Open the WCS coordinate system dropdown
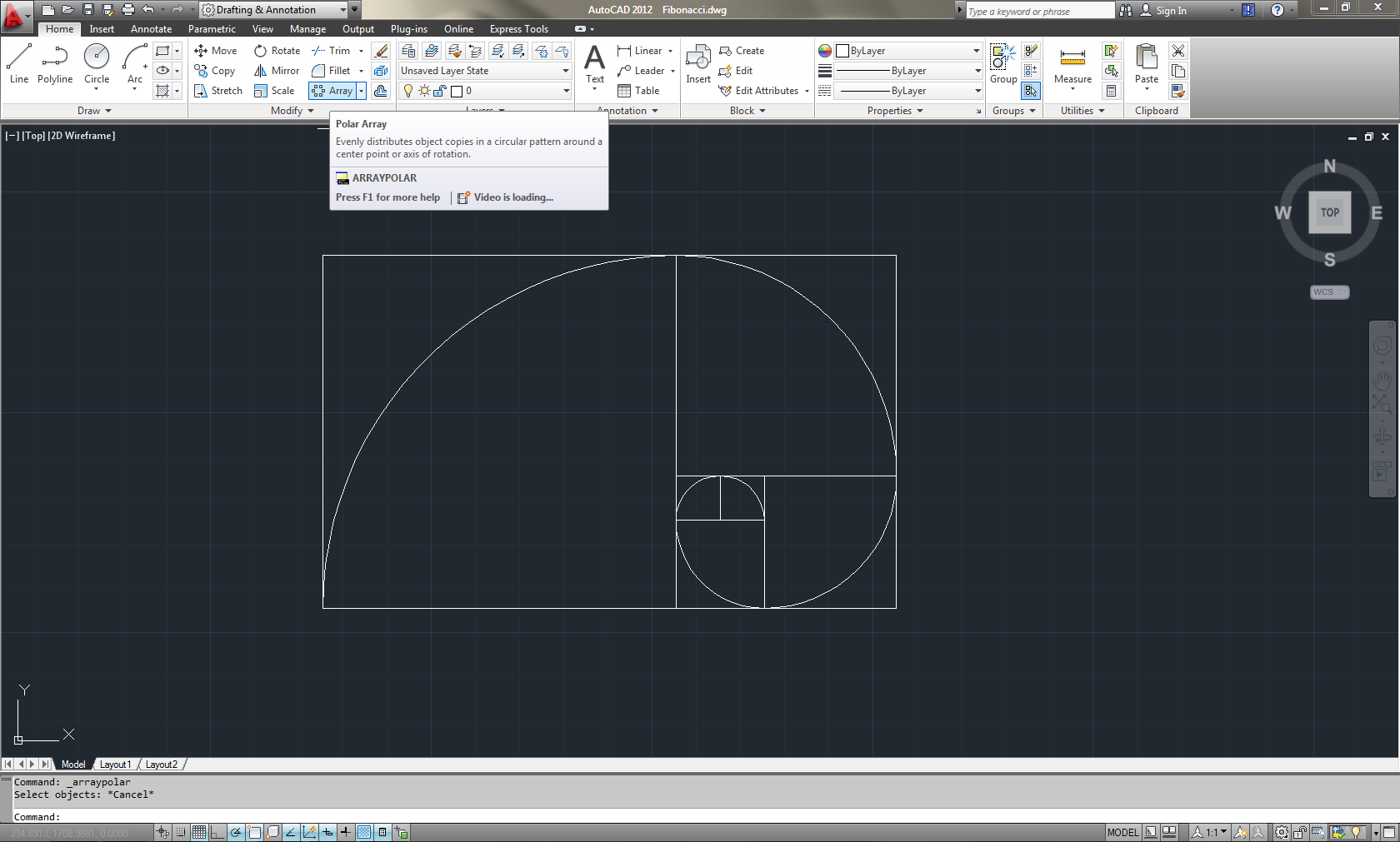Image resolution: width=1400 pixels, height=842 pixels. (1329, 292)
